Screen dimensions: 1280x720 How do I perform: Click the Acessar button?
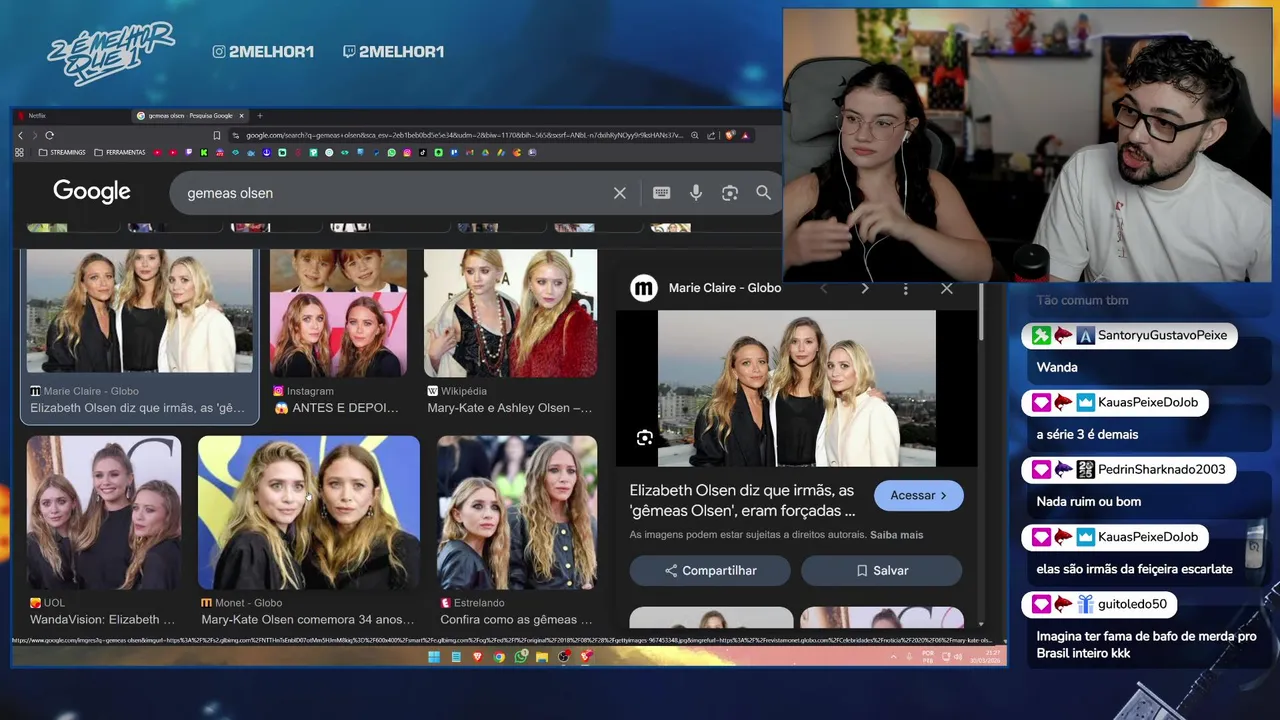[919, 495]
